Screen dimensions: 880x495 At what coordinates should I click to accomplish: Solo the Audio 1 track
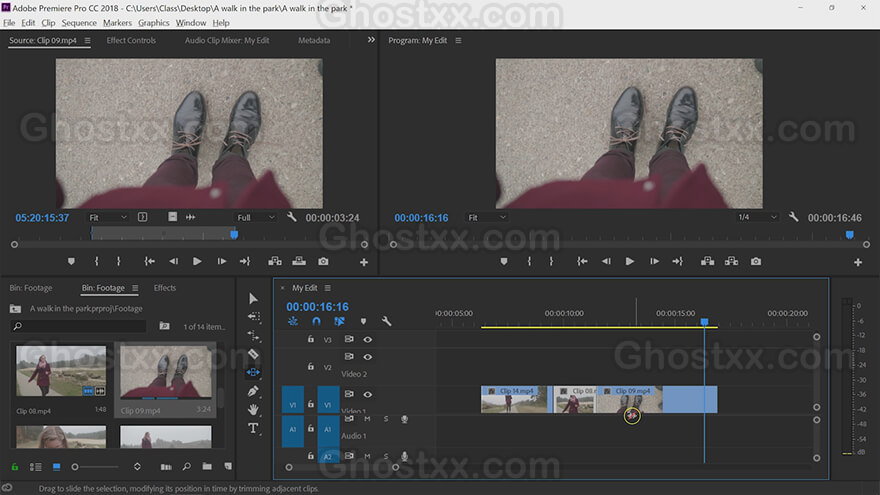pyautogui.click(x=386, y=419)
